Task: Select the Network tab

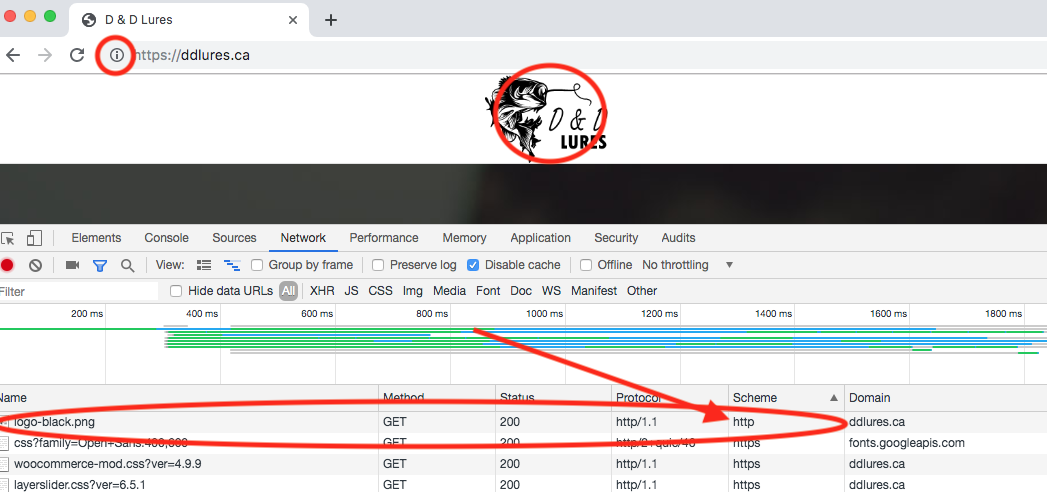Action: [303, 238]
